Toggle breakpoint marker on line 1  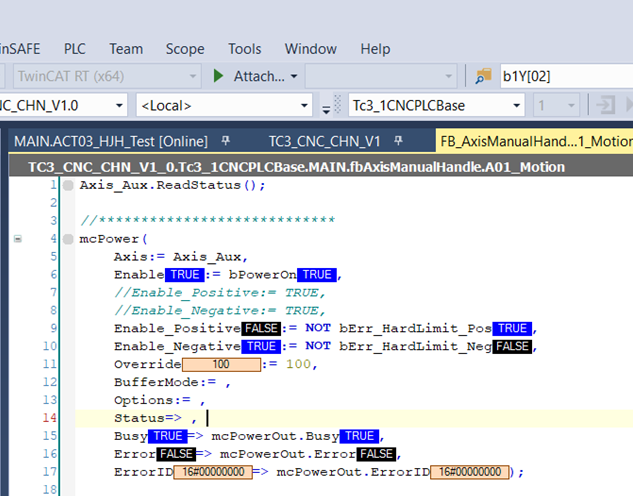[x=68, y=185]
